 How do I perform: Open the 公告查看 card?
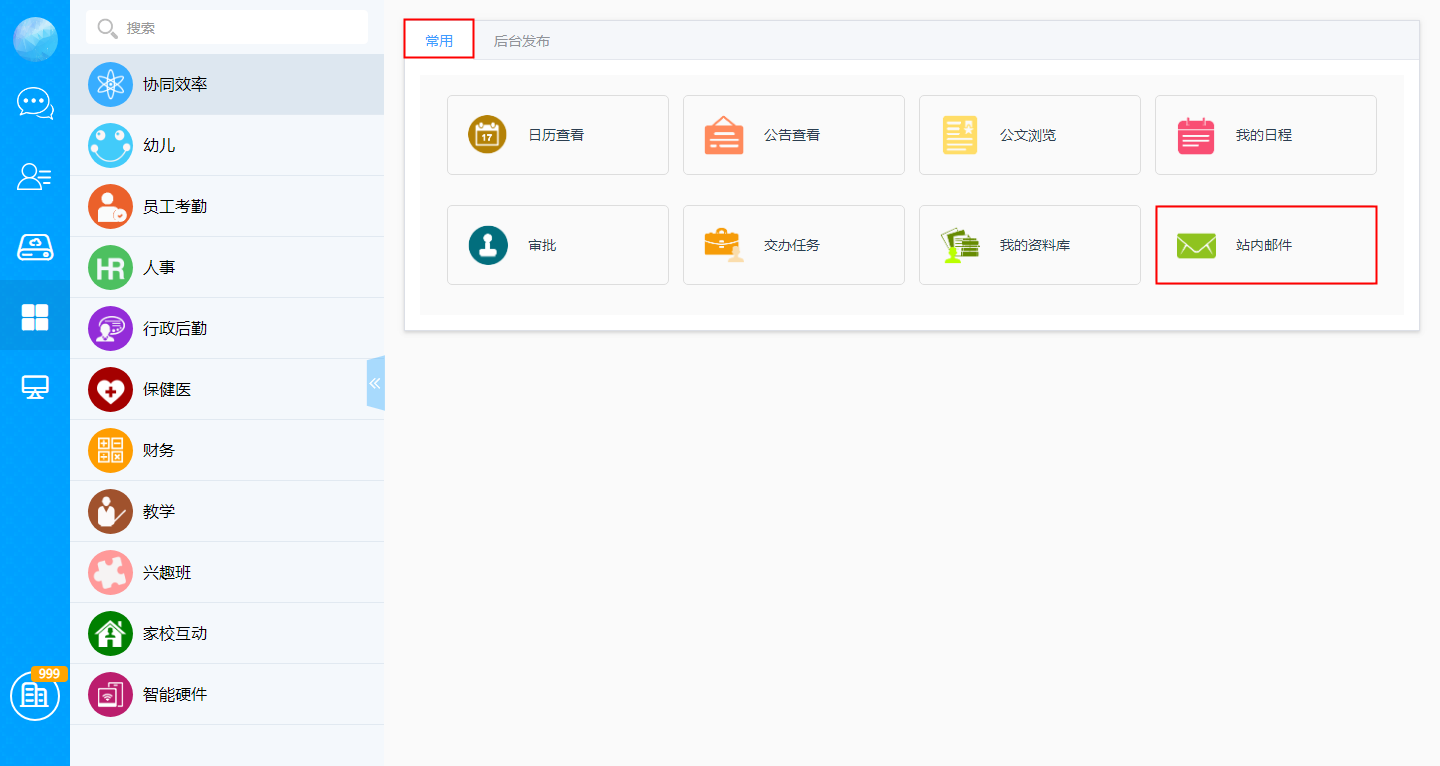794,135
